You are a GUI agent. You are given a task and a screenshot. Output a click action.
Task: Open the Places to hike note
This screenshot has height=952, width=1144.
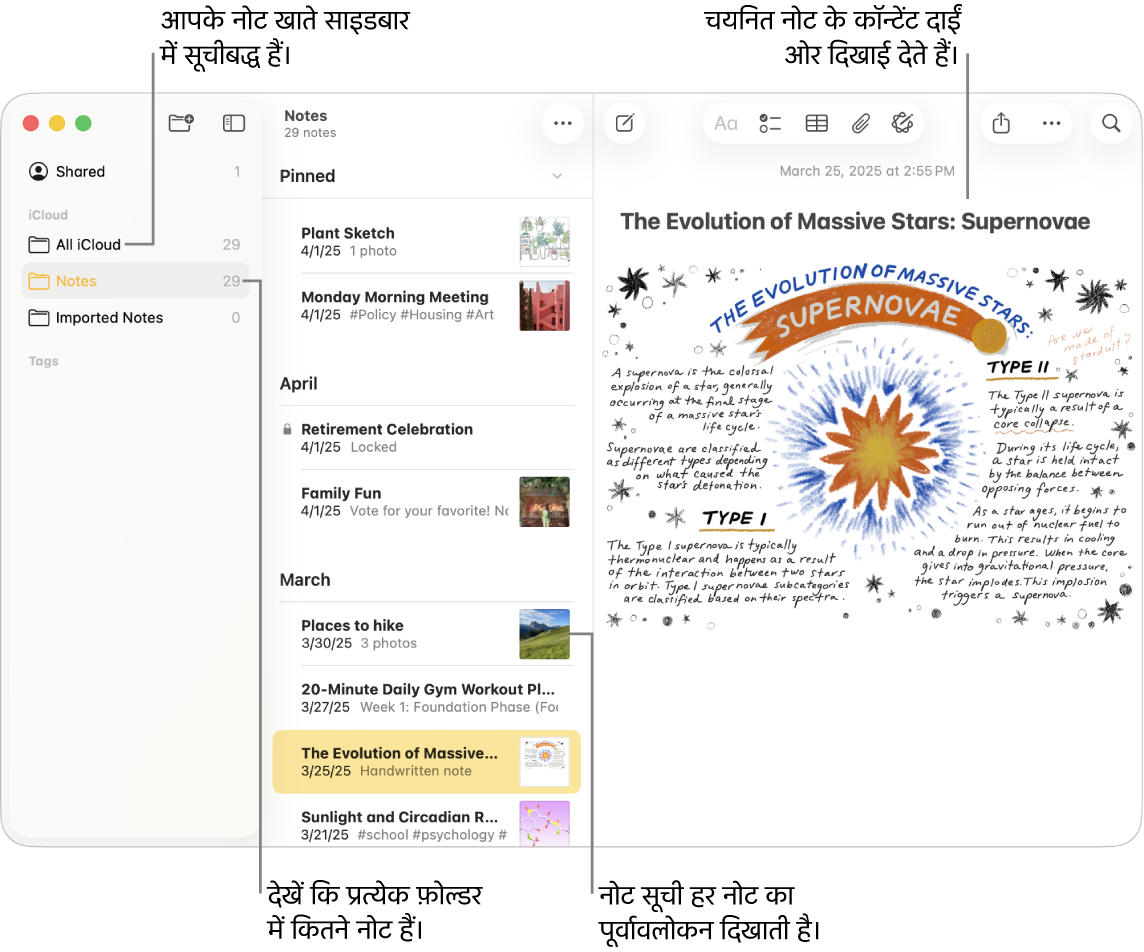tap(427, 634)
